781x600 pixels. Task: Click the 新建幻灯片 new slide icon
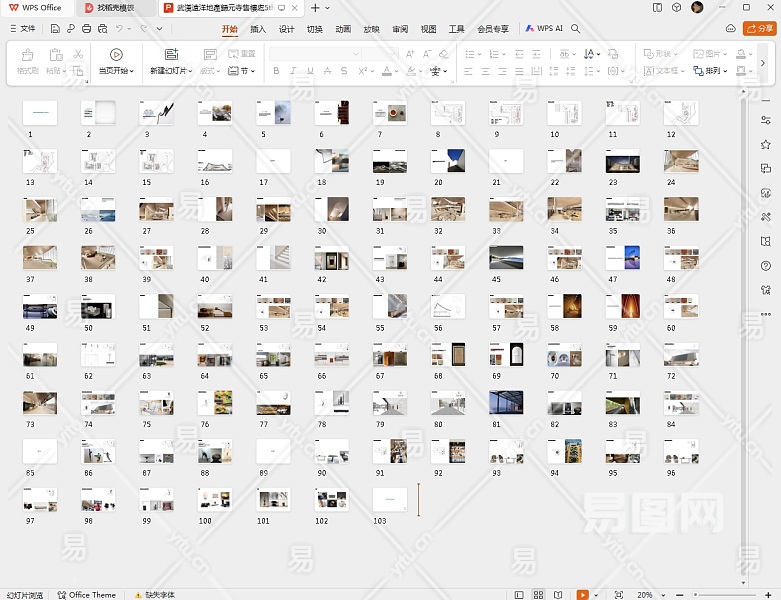coord(171,55)
